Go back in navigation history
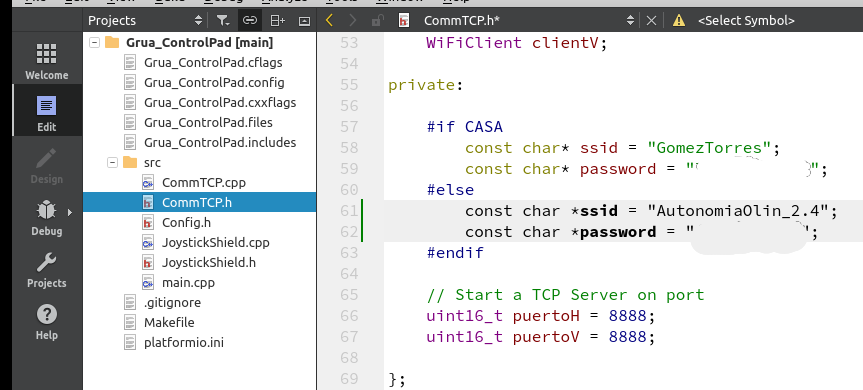Image resolution: width=863 pixels, height=390 pixels. pyautogui.click(x=330, y=21)
